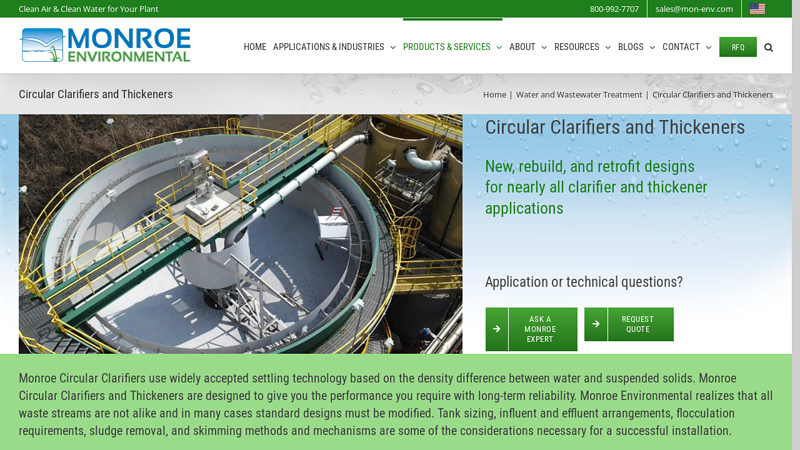Image resolution: width=800 pixels, height=450 pixels.
Task: Click the green RFQ button
Action: [738, 47]
